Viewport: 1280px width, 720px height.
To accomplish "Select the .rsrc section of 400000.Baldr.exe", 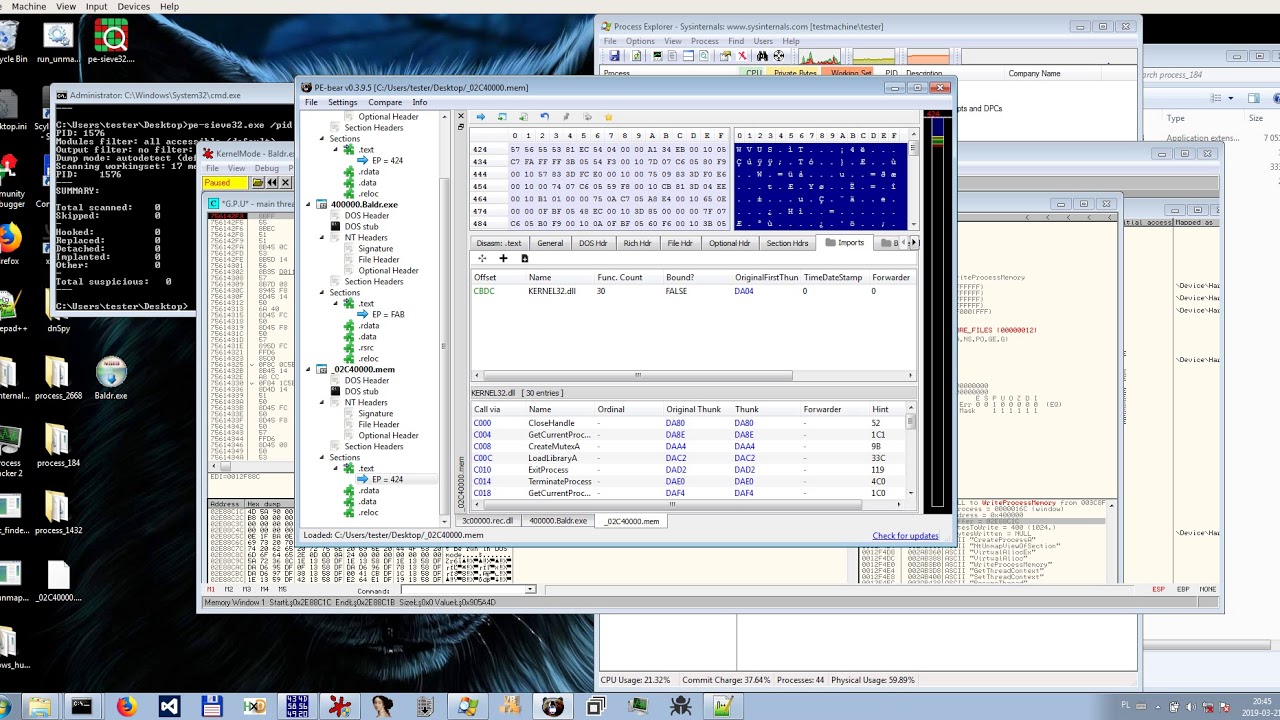I will click(368, 347).
